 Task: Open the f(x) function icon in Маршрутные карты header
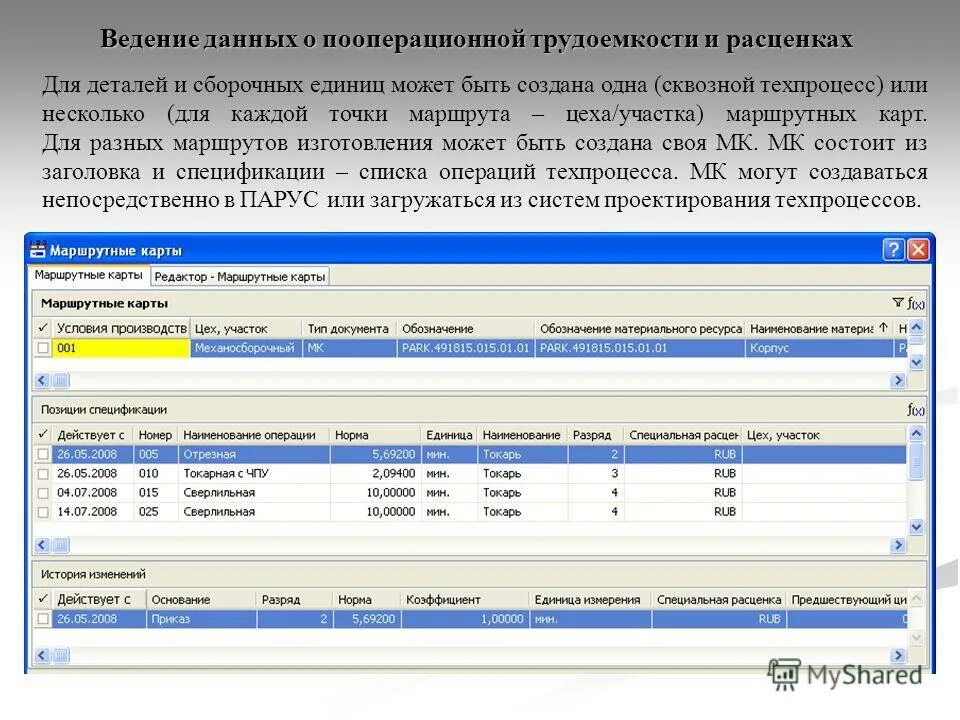point(918,303)
